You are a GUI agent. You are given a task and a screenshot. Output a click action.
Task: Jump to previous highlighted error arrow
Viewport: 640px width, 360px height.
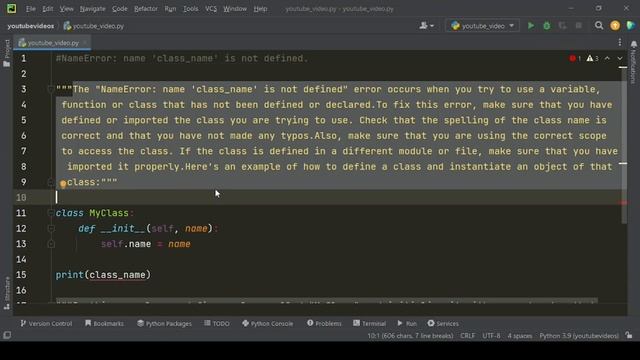point(607,58)
